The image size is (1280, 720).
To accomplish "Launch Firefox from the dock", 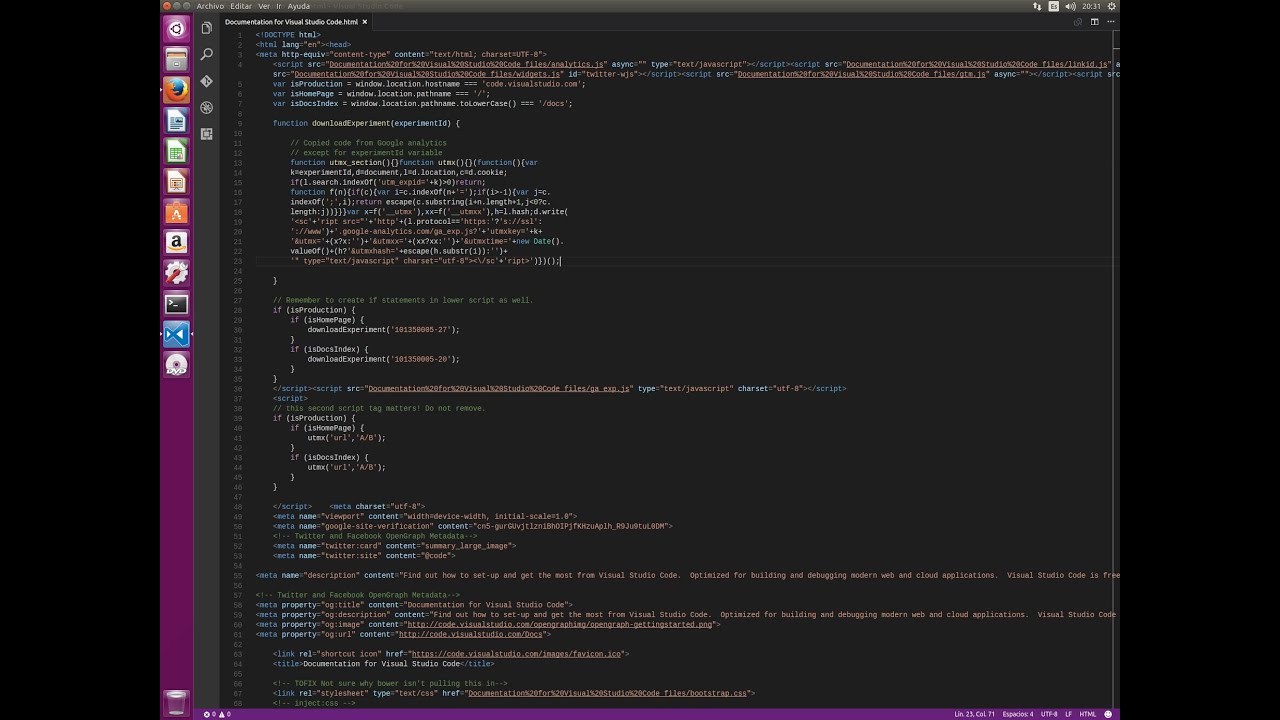I will 176,90.
